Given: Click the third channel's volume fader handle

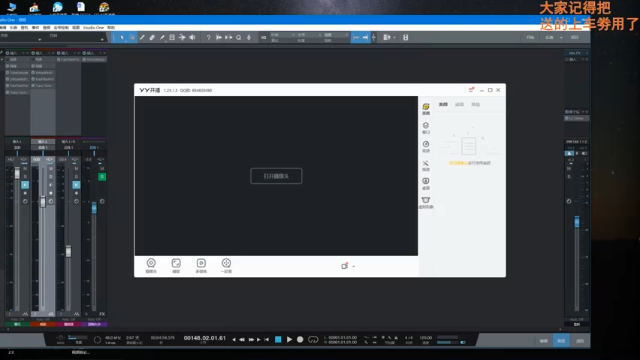Looking at the screenshot, I should coord(69,251).
